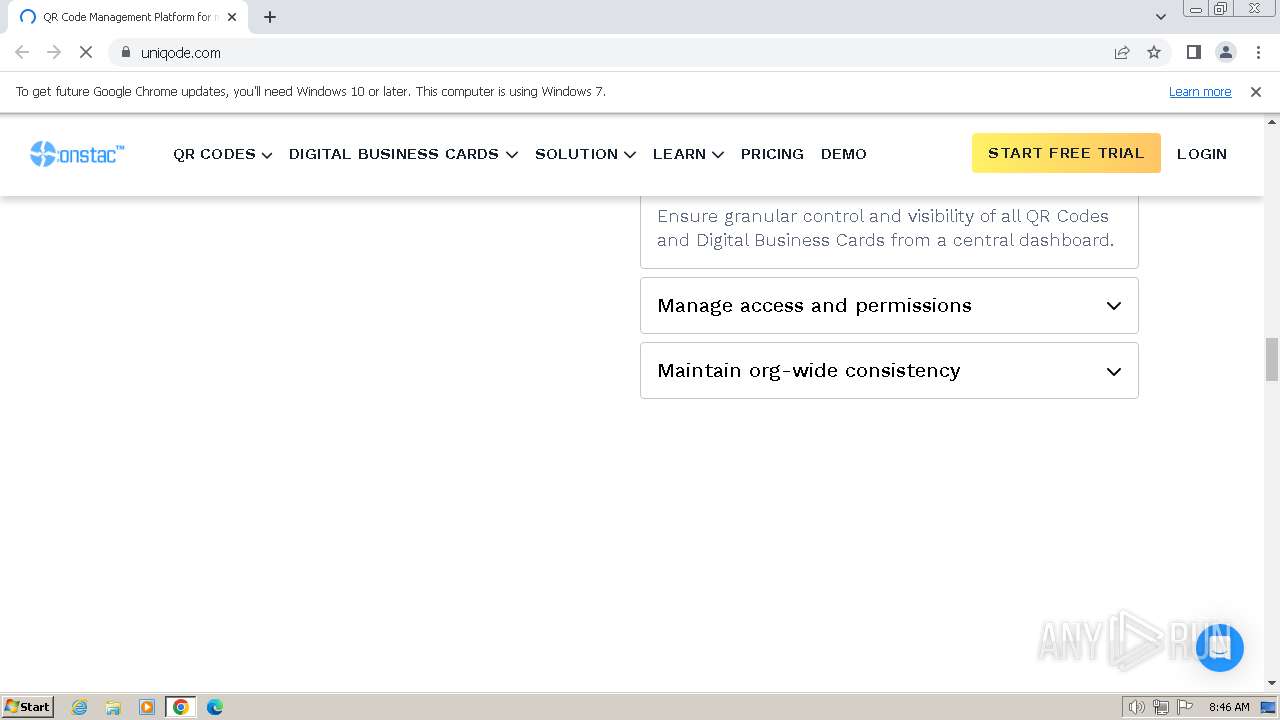Go forward to next page
The image size is (1280, 720).
point(54,52)
